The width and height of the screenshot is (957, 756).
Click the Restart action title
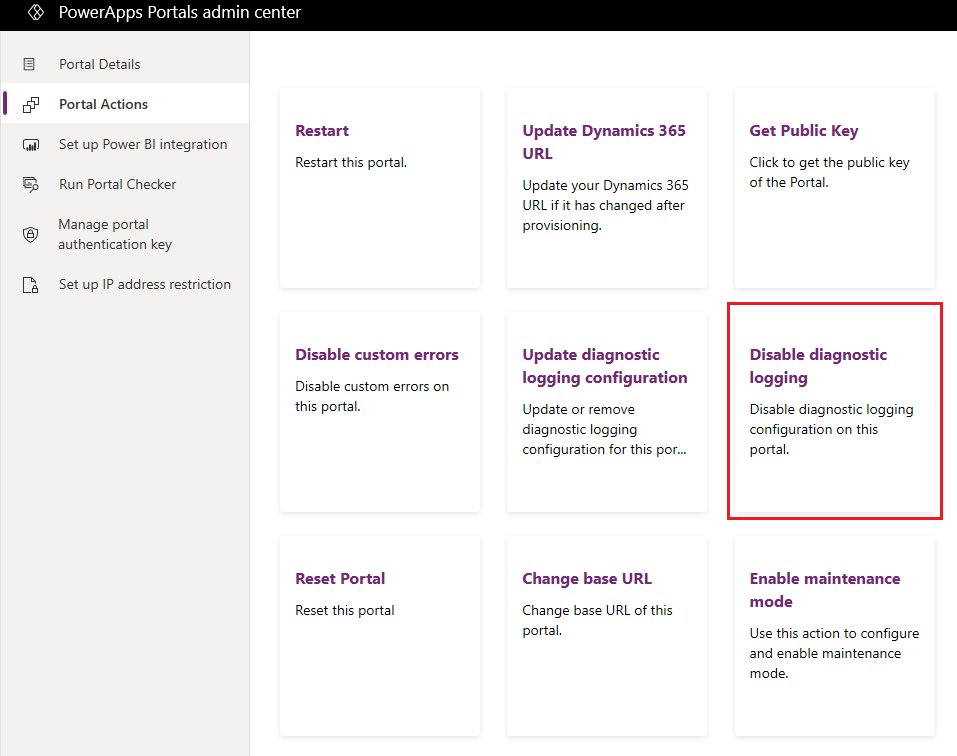coord(322,131)
